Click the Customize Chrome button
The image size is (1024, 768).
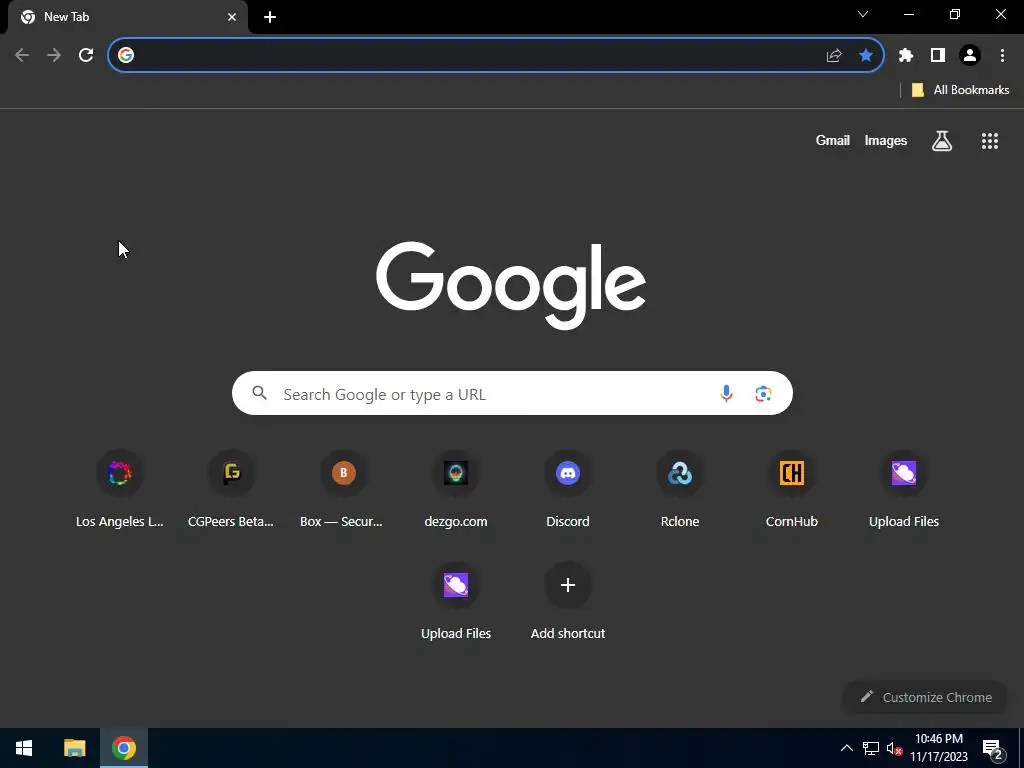[x=926, y=697]
